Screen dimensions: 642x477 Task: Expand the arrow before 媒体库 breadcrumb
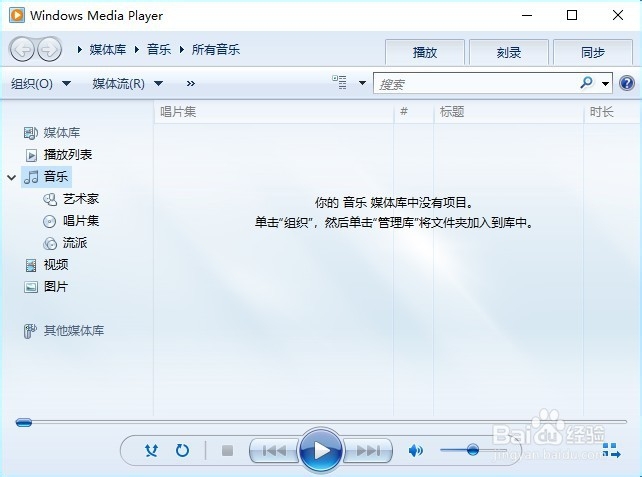[79, 50]
